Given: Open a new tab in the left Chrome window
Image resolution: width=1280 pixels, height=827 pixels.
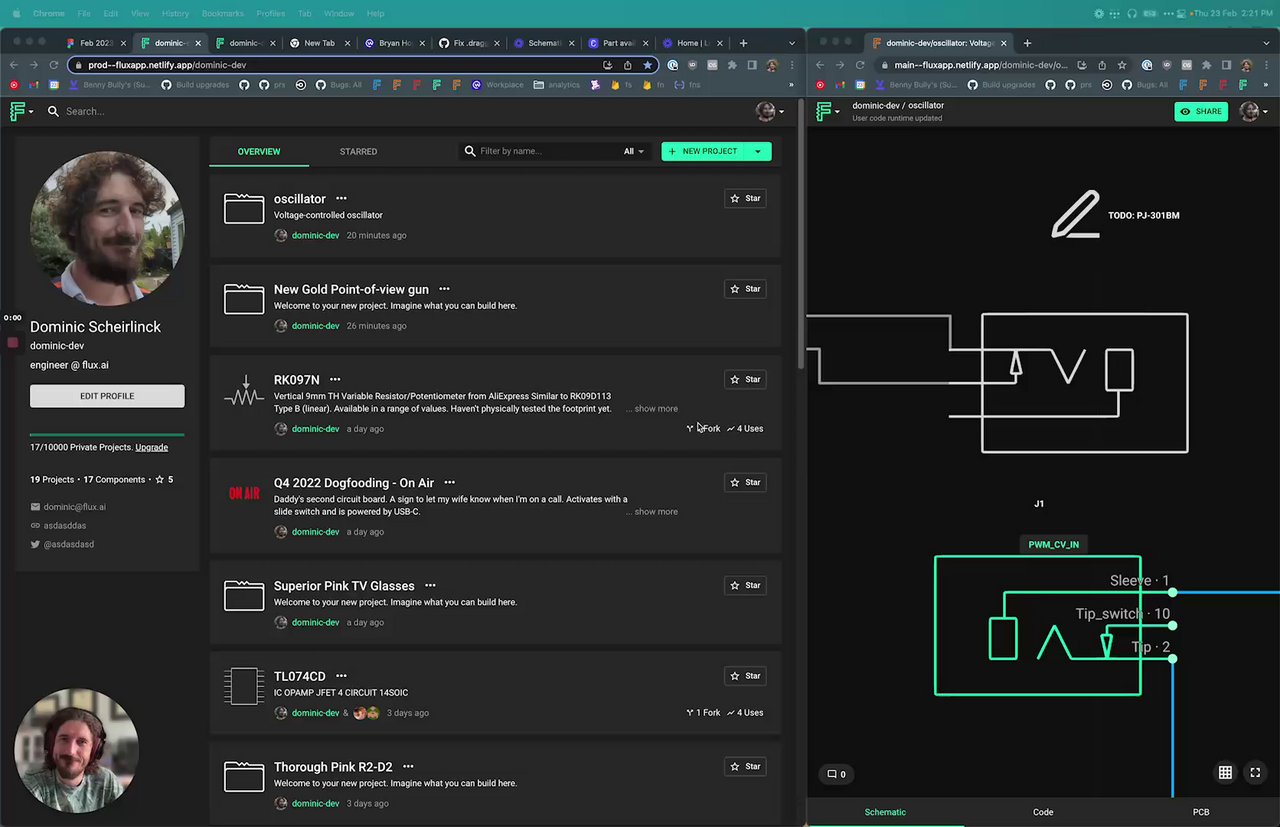Looking at the screenshot, I should tap(743, 43).
